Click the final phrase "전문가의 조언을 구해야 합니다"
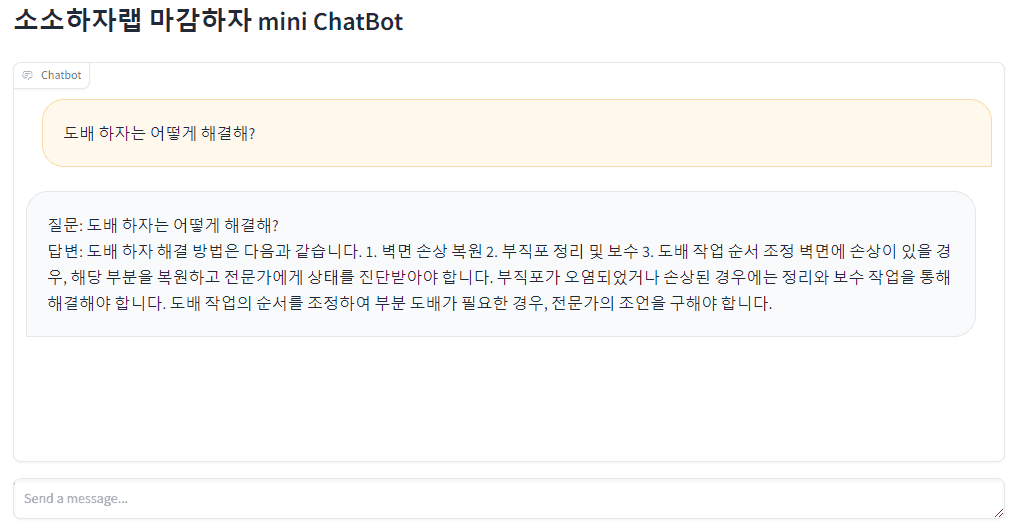The image size is (1018, 532). coord(662,303)
